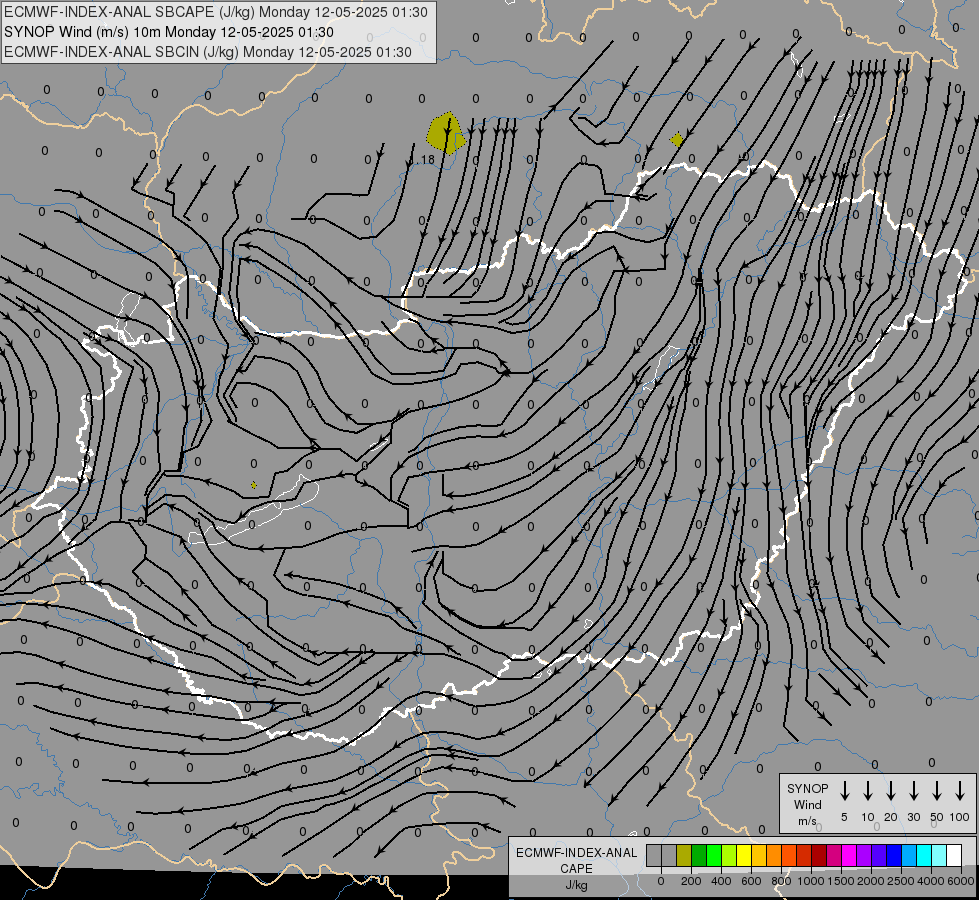979x900 pixels.
Task: Select the pure blue CAPE legend swatch
Action: 894,855
